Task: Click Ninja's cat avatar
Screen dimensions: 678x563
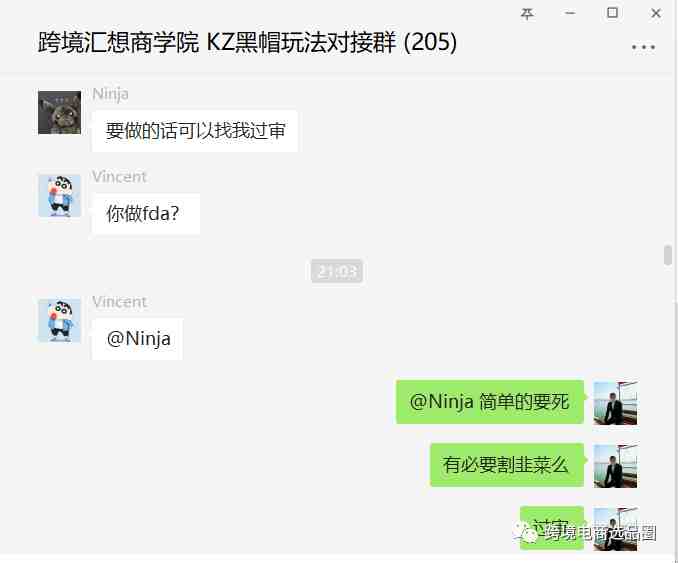Action: [x=59, y=112]
